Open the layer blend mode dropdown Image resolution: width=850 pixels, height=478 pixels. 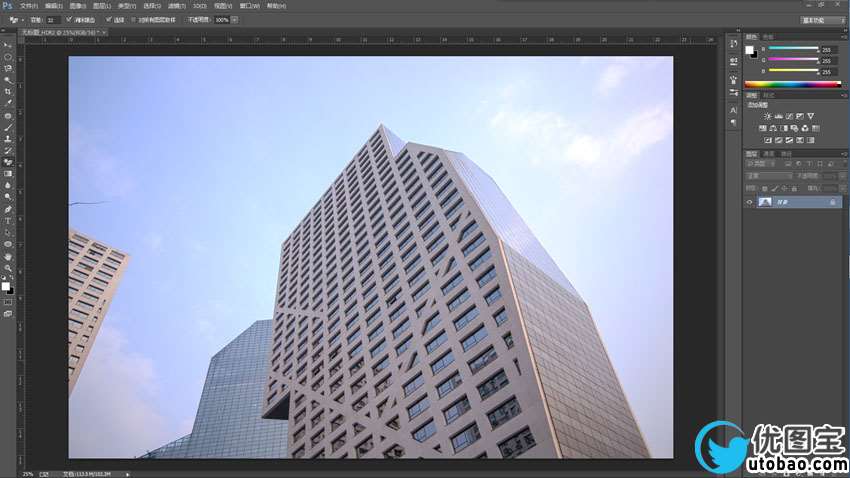[768, 176]
